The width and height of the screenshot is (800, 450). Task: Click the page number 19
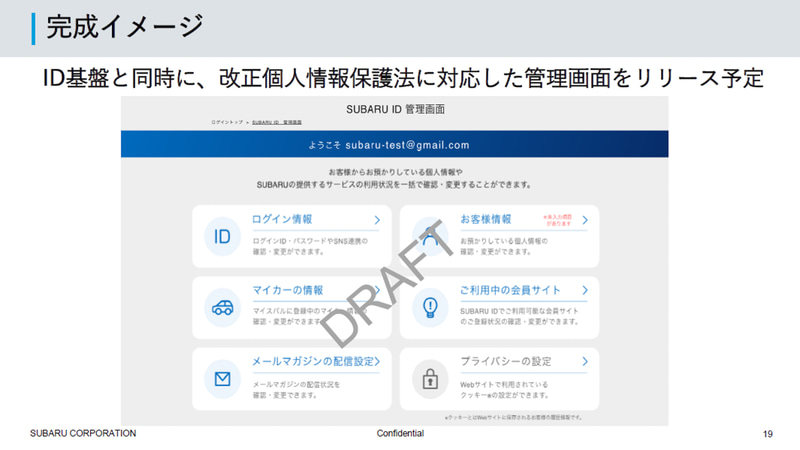768,434
